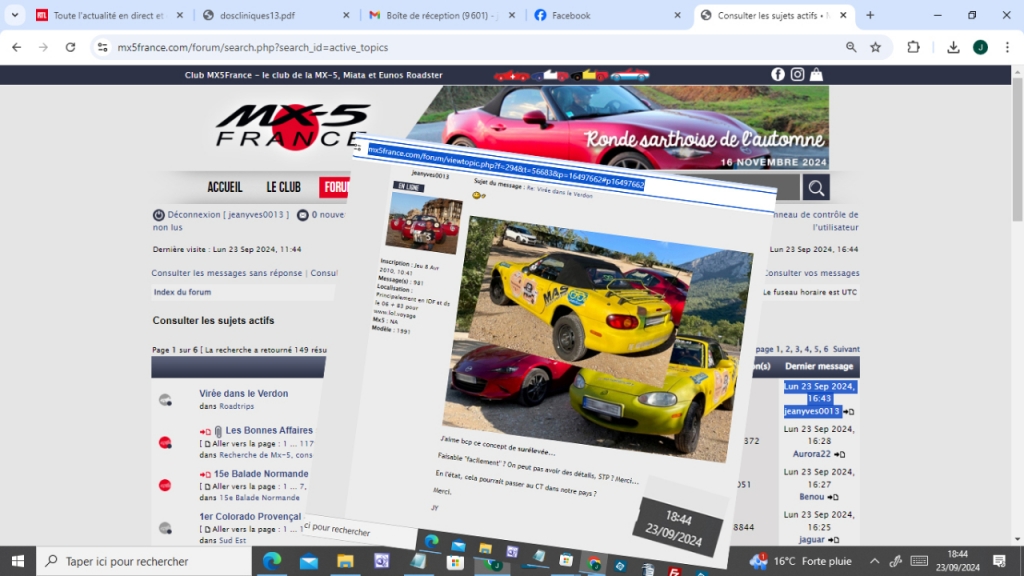Open Index du forum link
The height and width of the screenshot is (576, 1024).
(182, 292)
